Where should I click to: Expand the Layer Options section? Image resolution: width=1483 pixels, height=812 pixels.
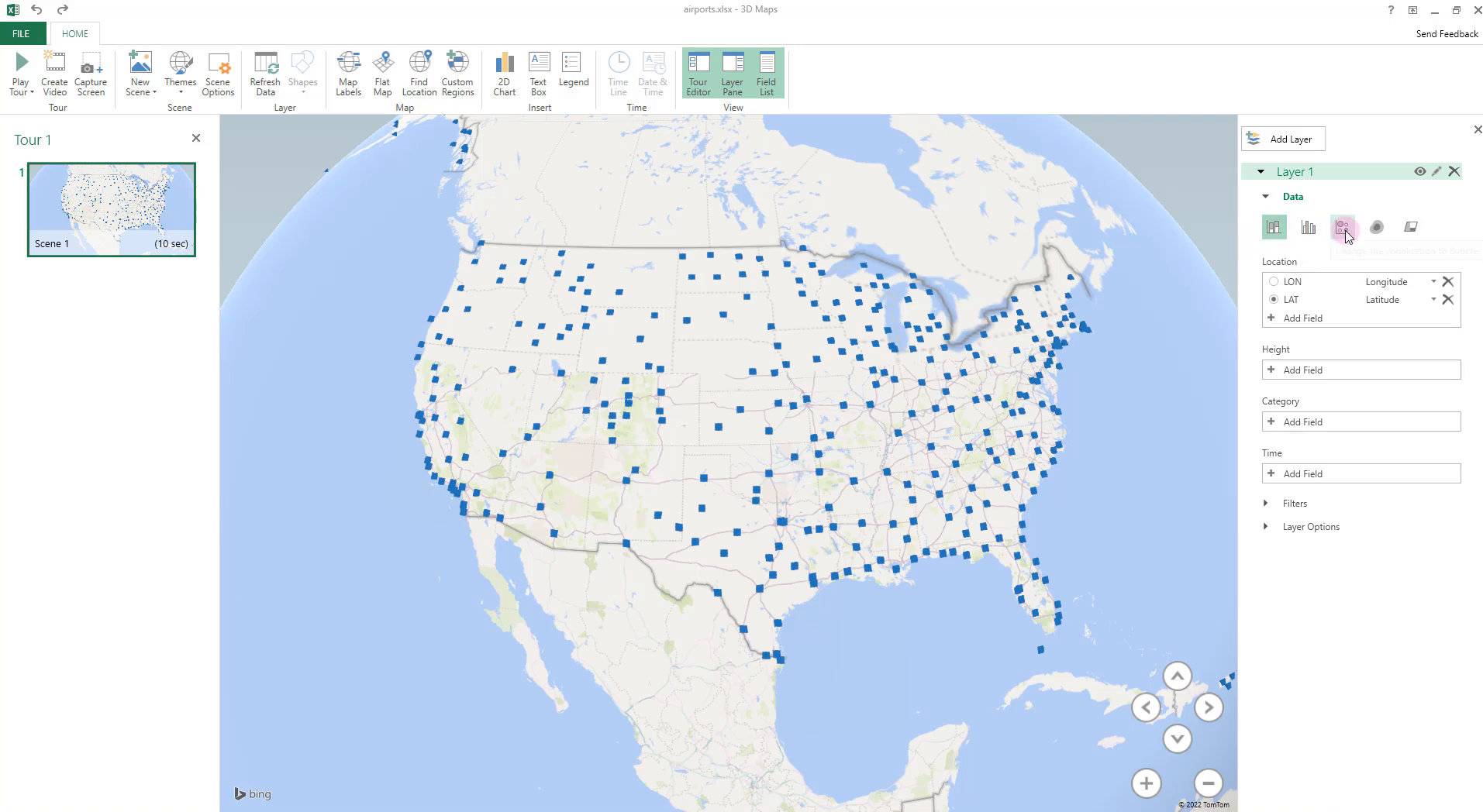[x=1266, y=526]
